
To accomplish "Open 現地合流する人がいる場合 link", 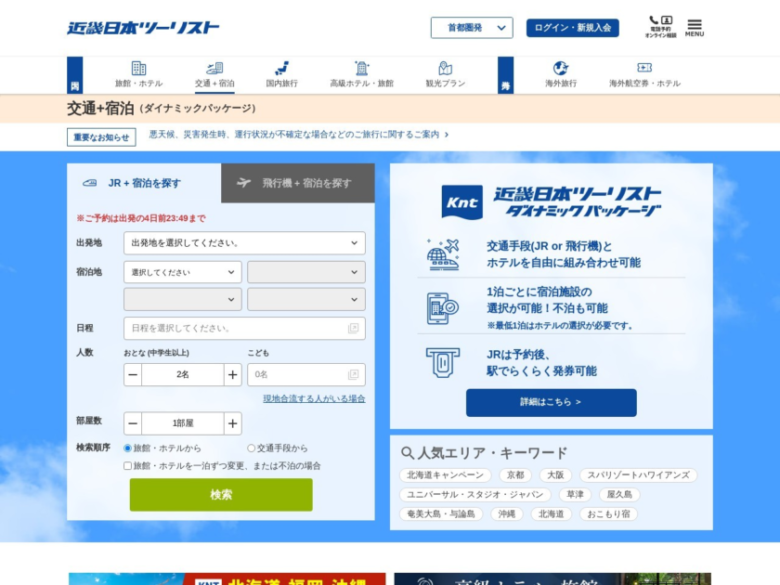I will (314, 398).
